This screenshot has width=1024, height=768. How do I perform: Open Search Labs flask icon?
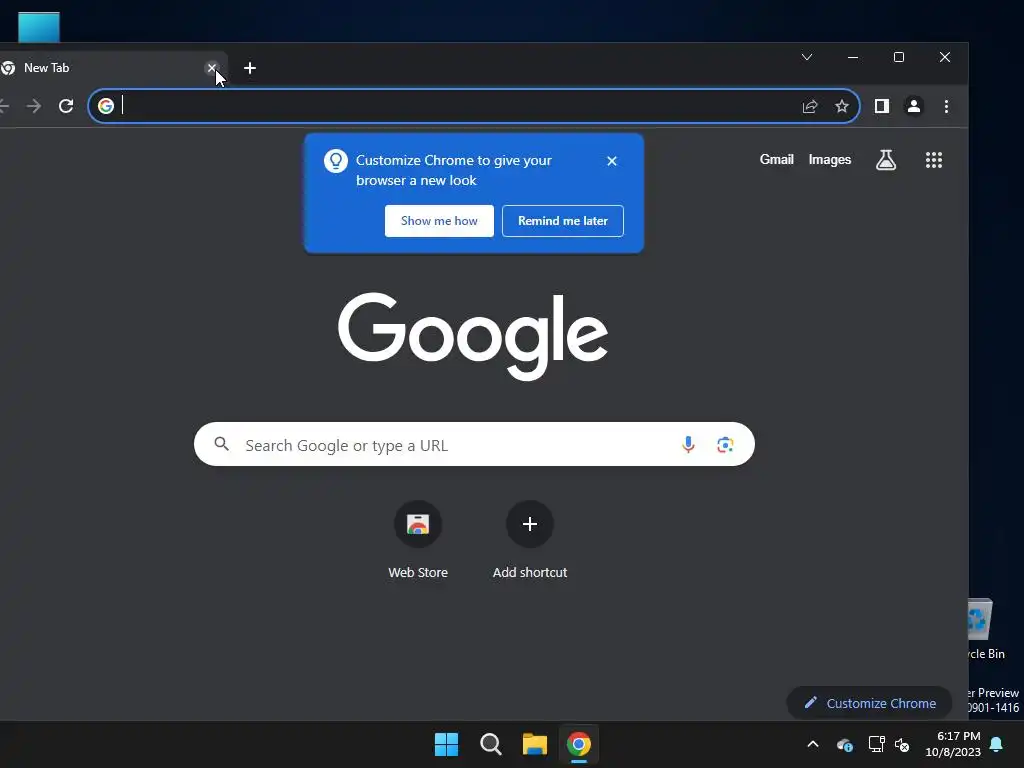pos(886,160)
